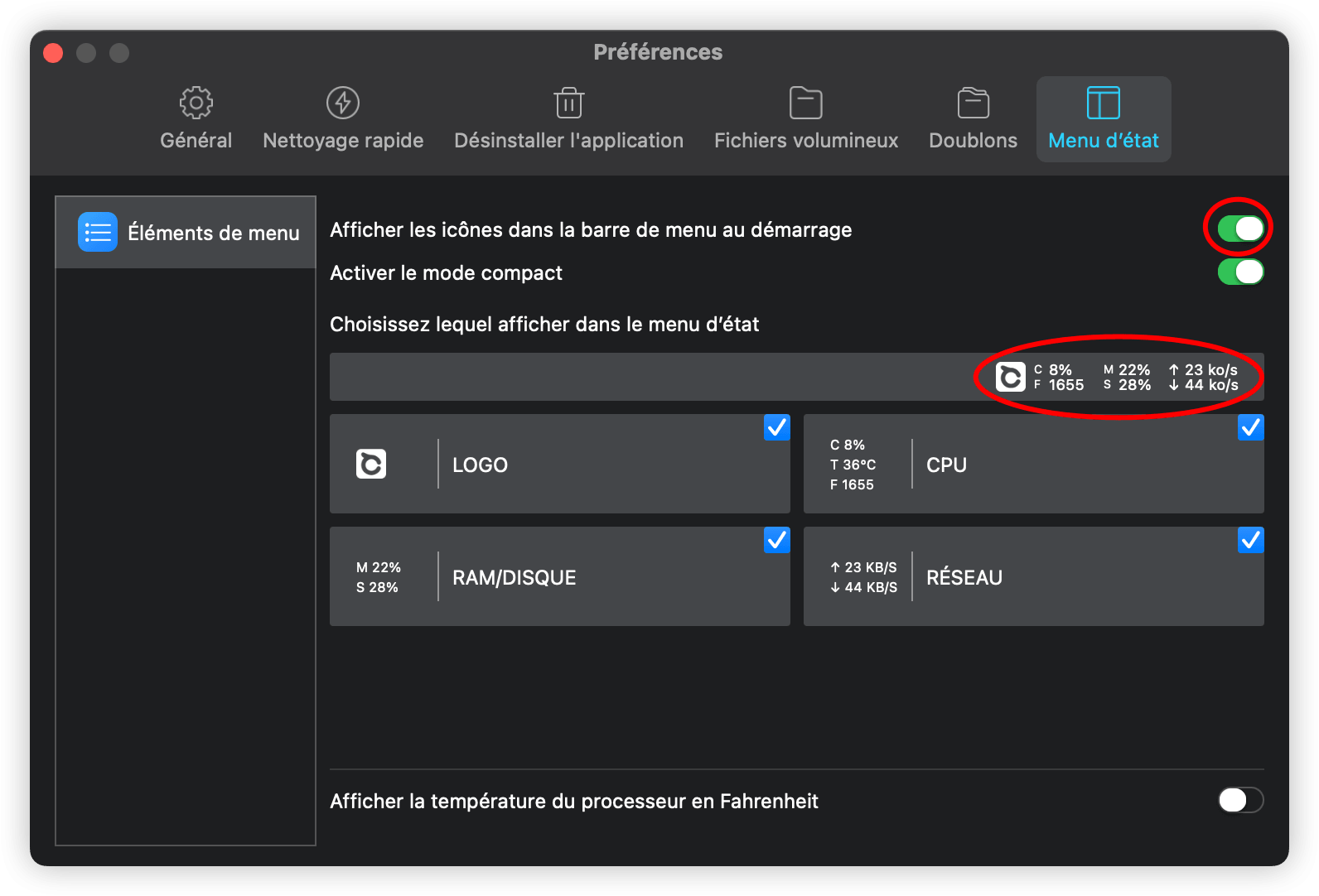Click the logo icon in the LOGO card
Viewport: 1319px width, 896px height.
click(371, 464)
